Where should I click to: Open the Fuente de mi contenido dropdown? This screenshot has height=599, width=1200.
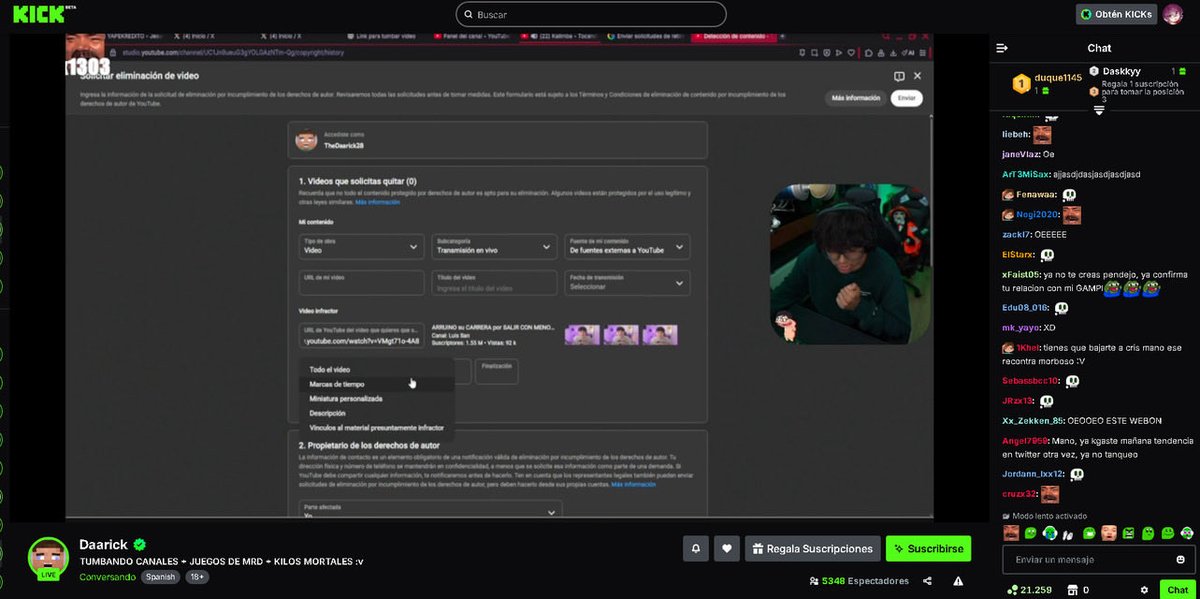[x=627, y=247]
